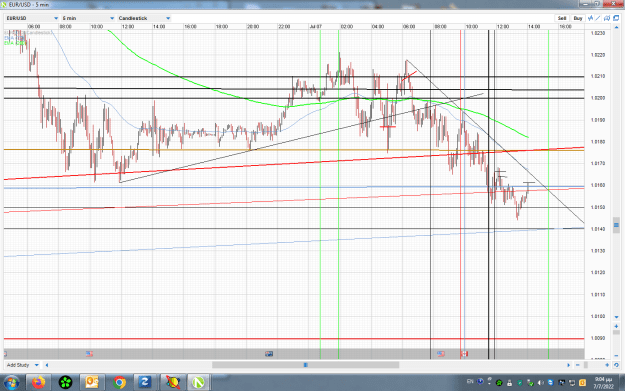625x391 pixels.
Task: Open the 5 min timeframe dropdown
Action: click(x=88, y=18)
